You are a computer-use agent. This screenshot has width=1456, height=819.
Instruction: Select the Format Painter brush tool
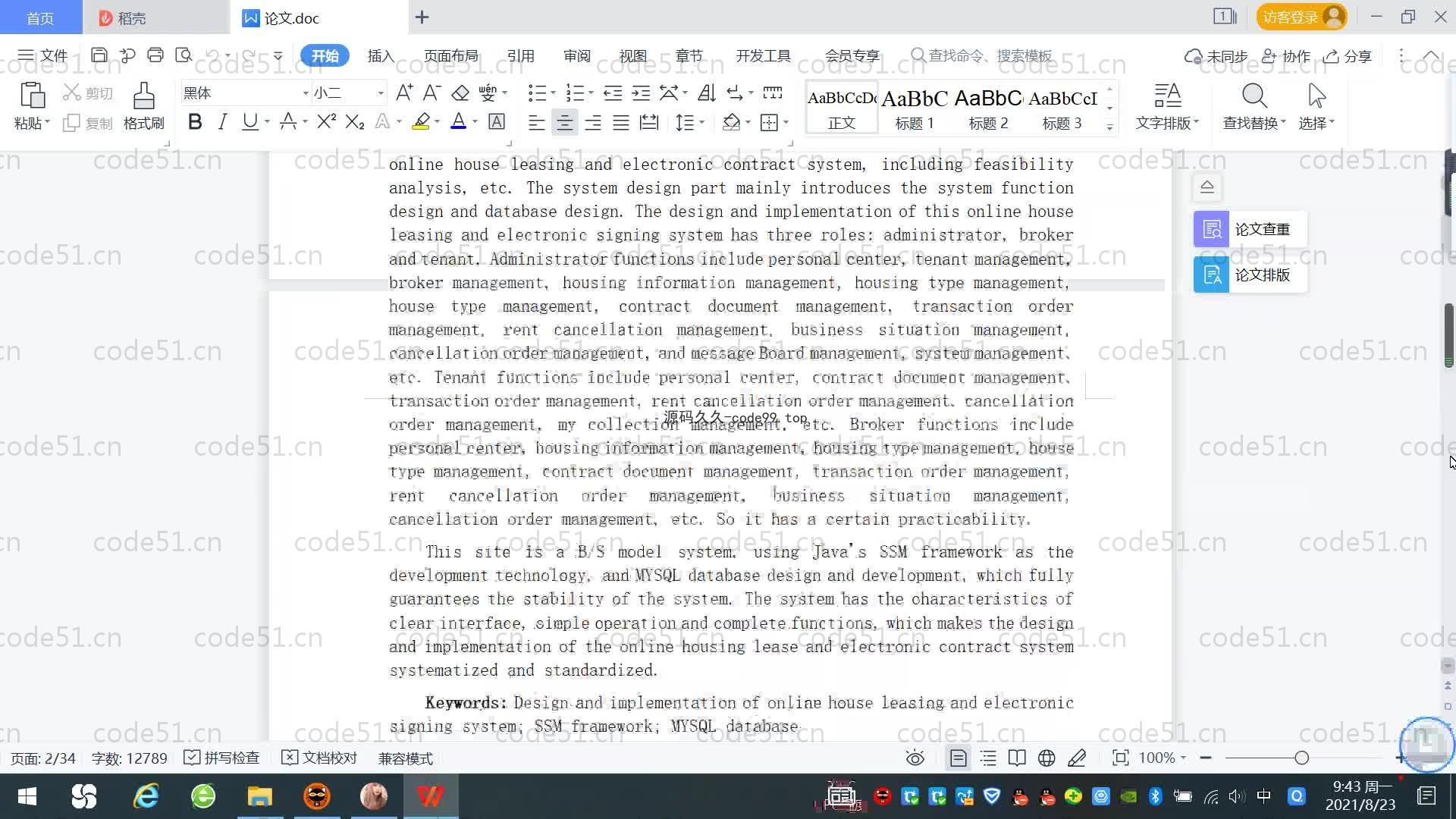(143, 96)
